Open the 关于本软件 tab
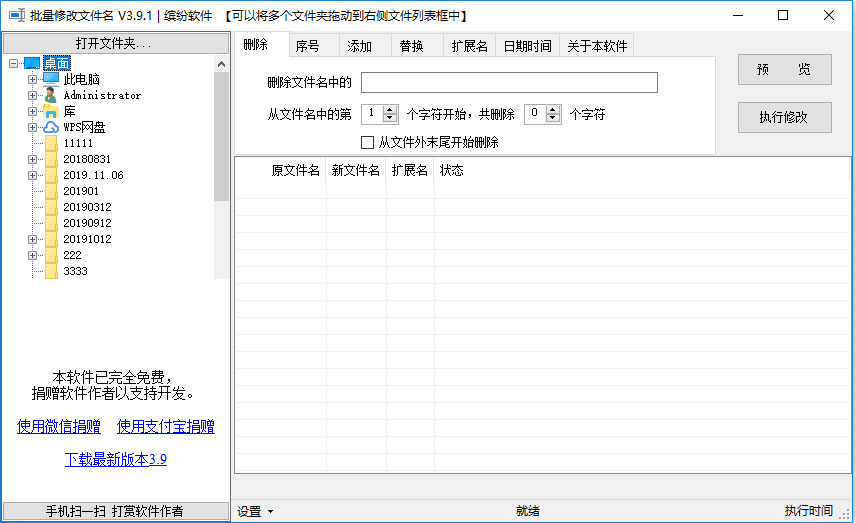Image resolution: width=856 pixels, height=523 pixels. (597, 46)
